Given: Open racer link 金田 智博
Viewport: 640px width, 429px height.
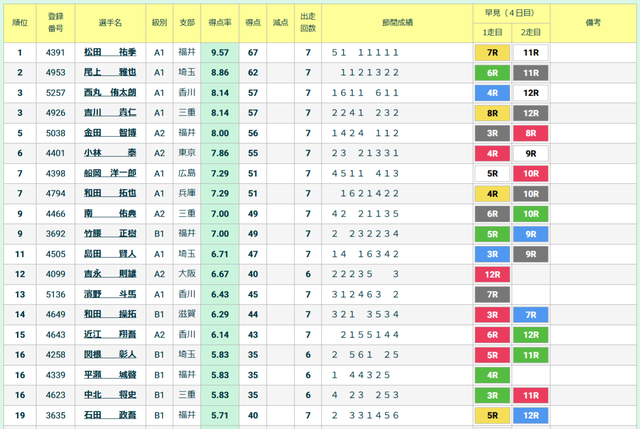Looking at the screenshot, I should tap(110, 133).
